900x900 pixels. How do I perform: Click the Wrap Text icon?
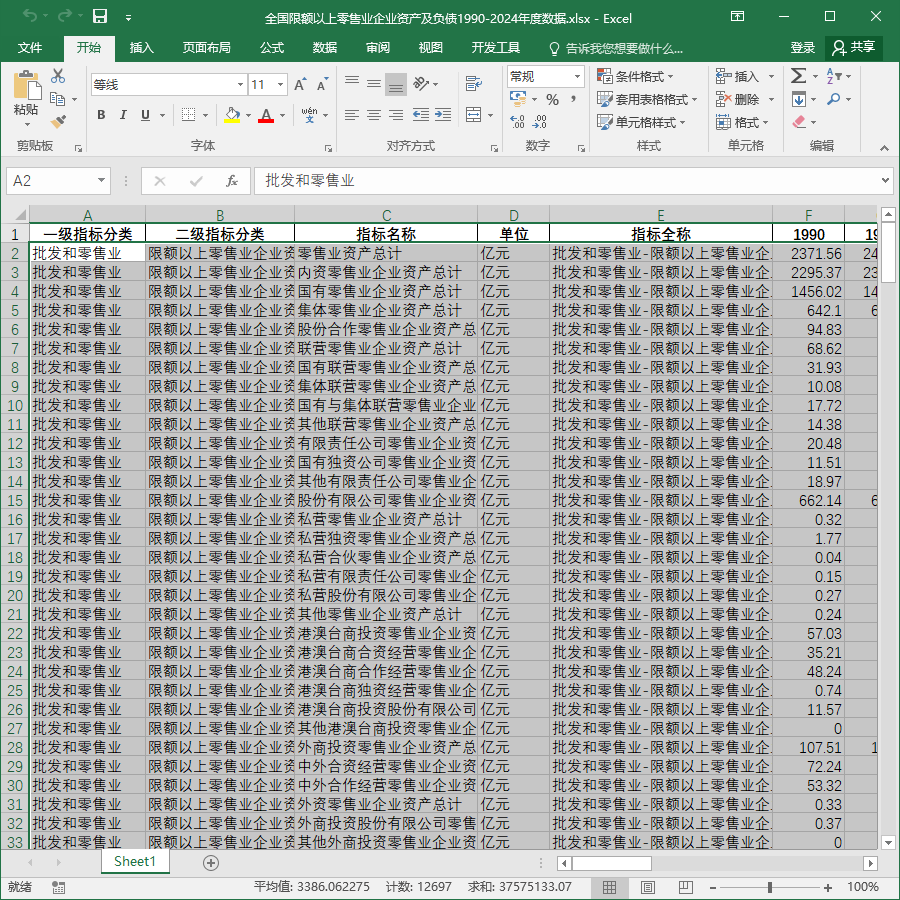tap(474, 84)
